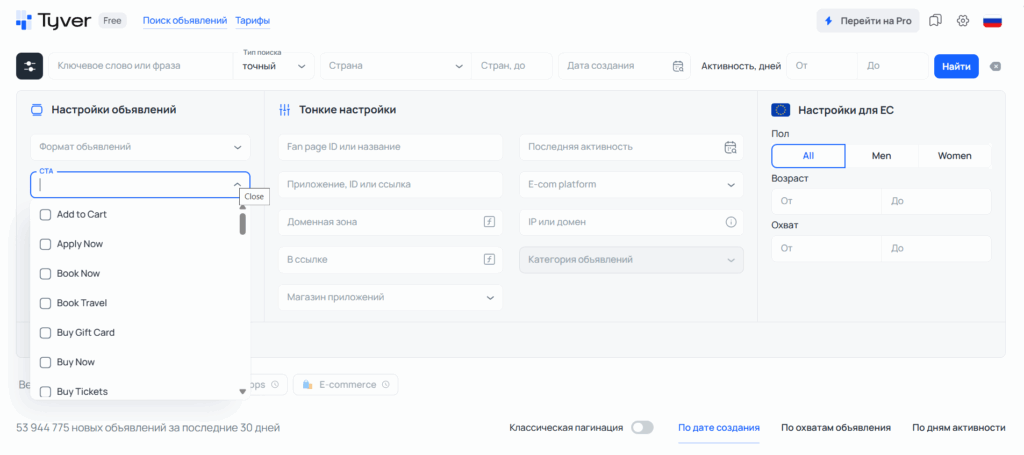Clear search with the backspace icon
The width and height of the screenshot is (1024, 455).
click(x=995, y=66)
